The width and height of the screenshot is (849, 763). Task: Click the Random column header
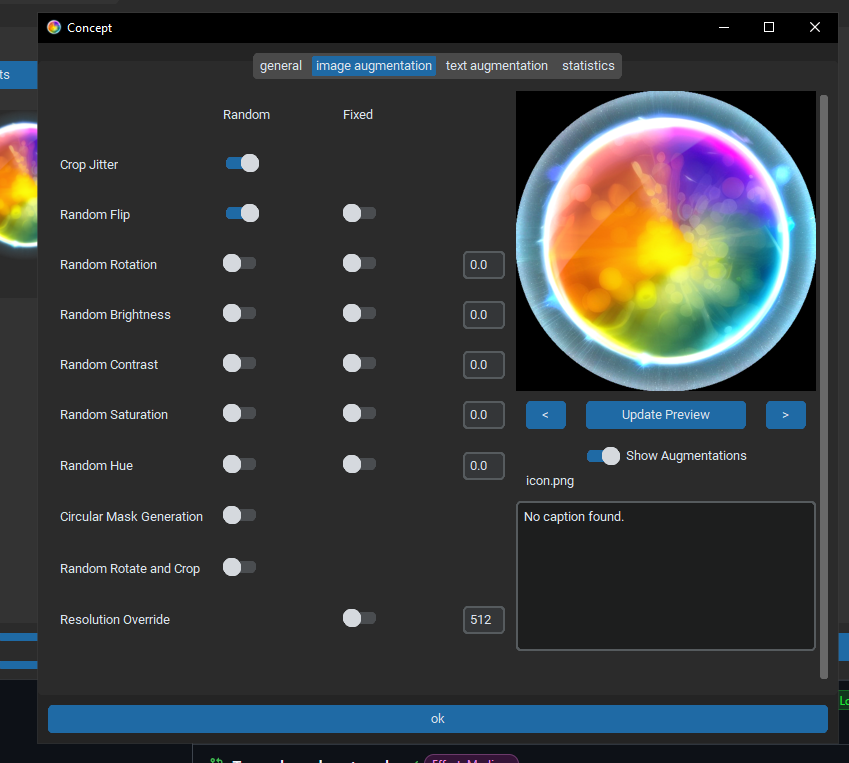tap(246, 115)
